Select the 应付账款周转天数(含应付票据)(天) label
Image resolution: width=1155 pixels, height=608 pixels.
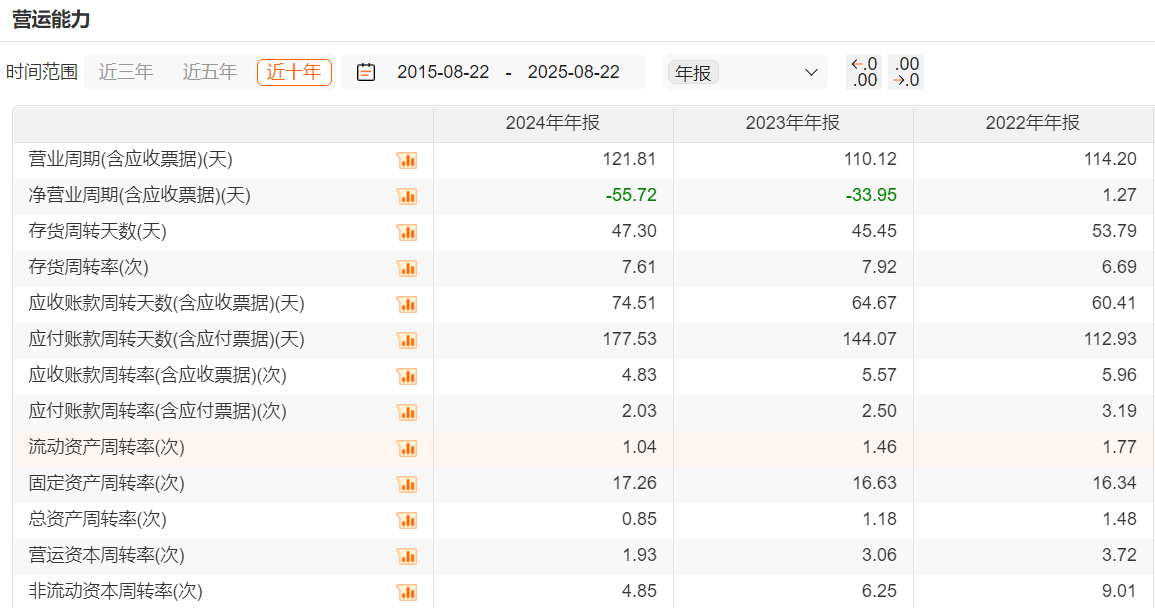166,339
